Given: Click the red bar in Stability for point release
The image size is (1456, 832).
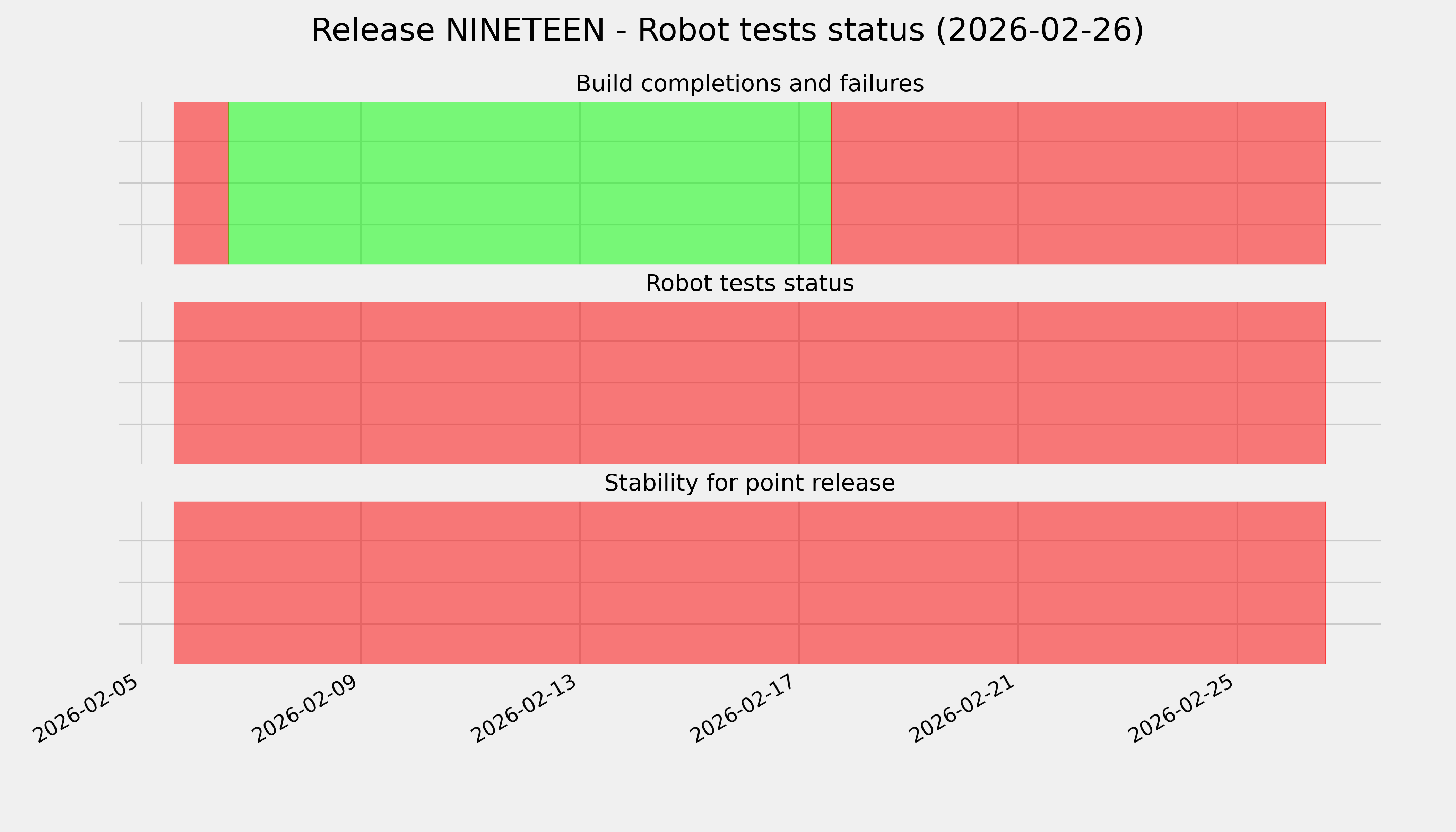Looking at the screenshot, I should pyautogui.click(x=749, y=582).
